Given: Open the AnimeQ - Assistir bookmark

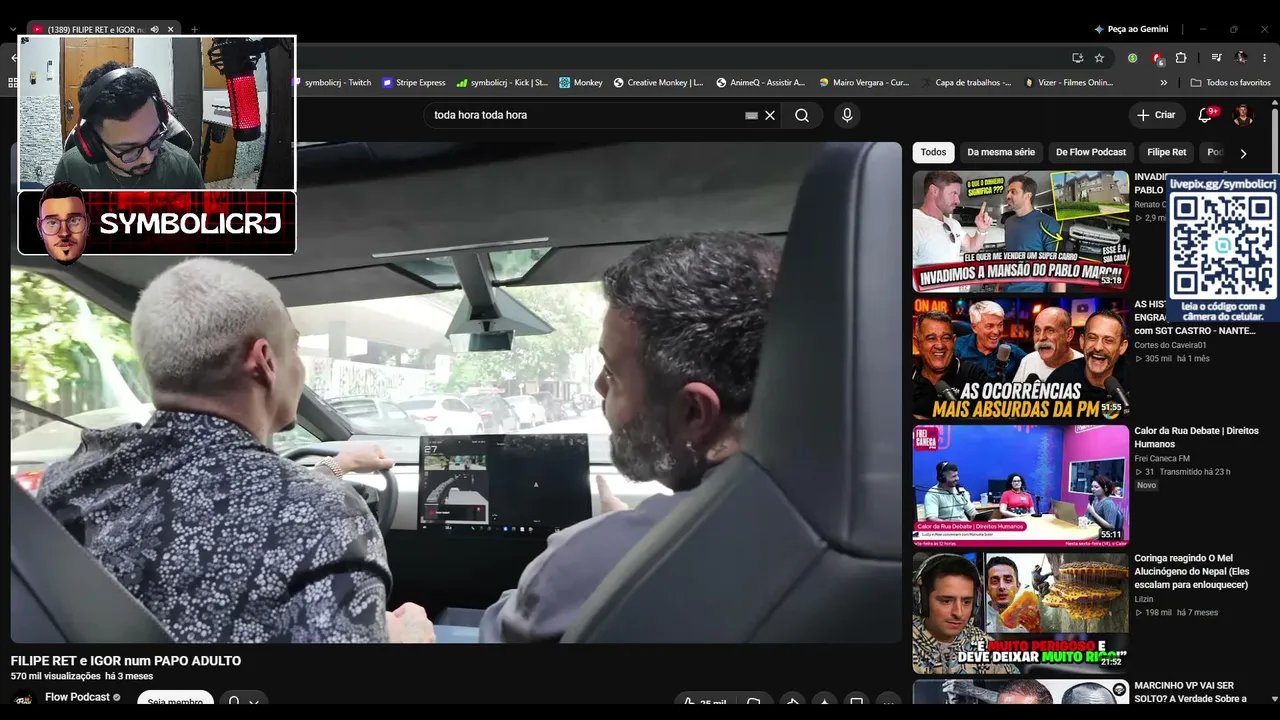Looking at the screenshot, I should tap(761, 83).
